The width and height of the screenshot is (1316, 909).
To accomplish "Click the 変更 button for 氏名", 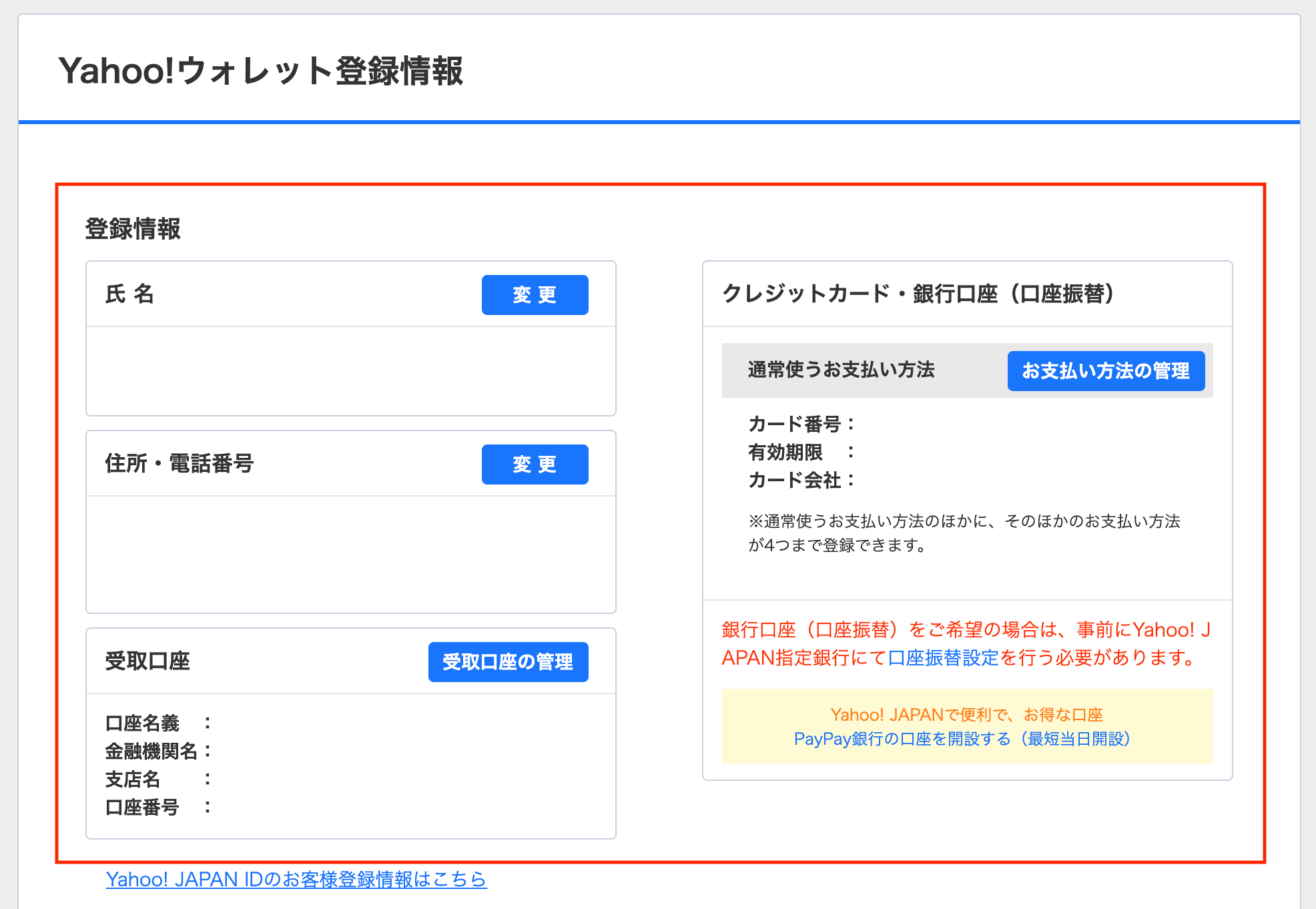I will coord(535,295).
